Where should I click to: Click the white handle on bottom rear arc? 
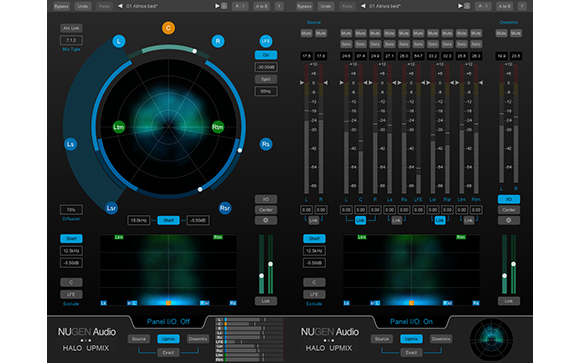tap(200, 189)
